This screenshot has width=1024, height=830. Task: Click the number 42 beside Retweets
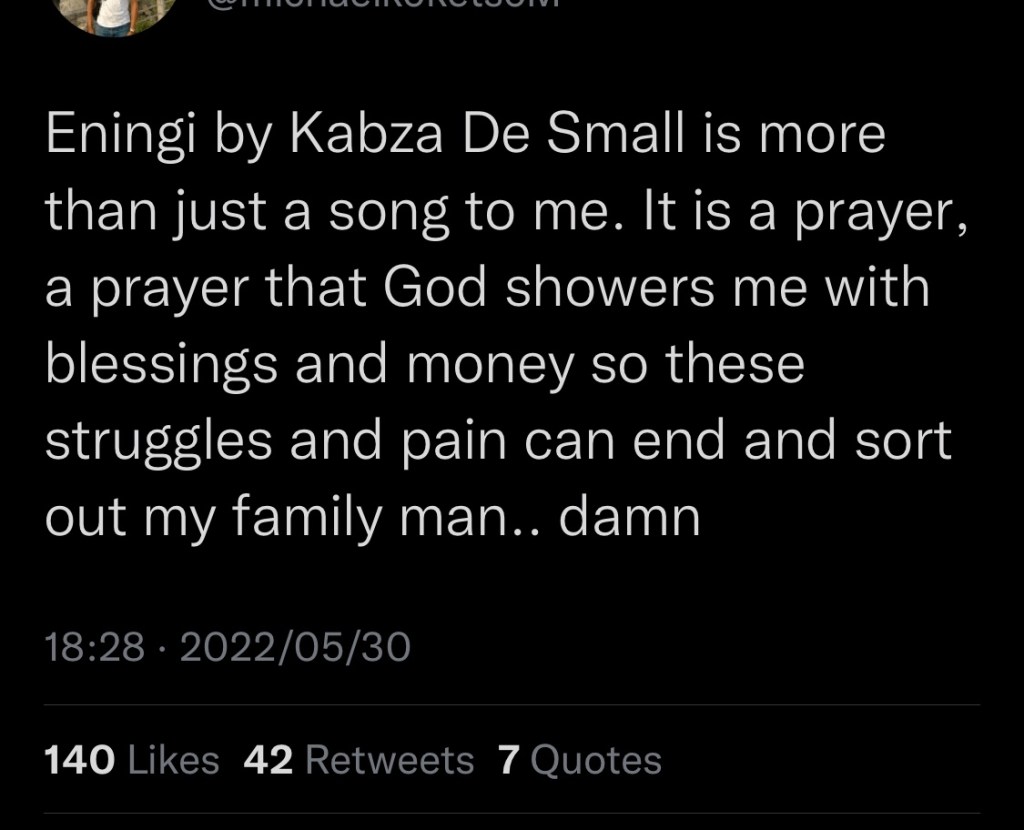(268, 760)
